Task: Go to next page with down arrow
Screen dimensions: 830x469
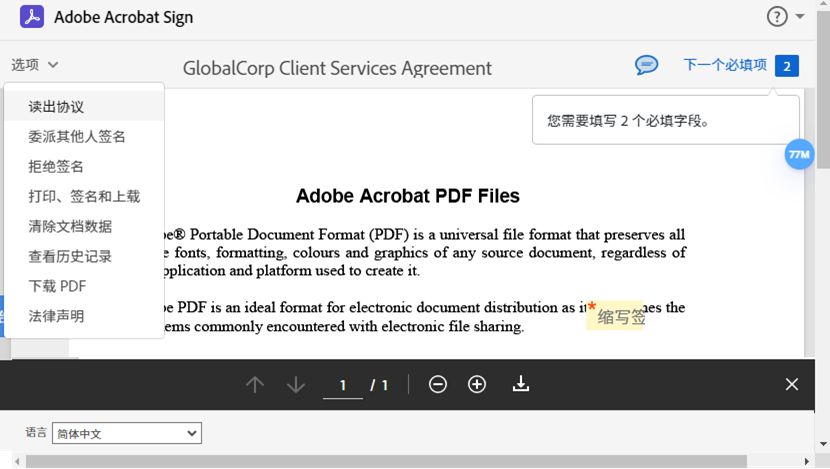Action: tap(295, 384)
